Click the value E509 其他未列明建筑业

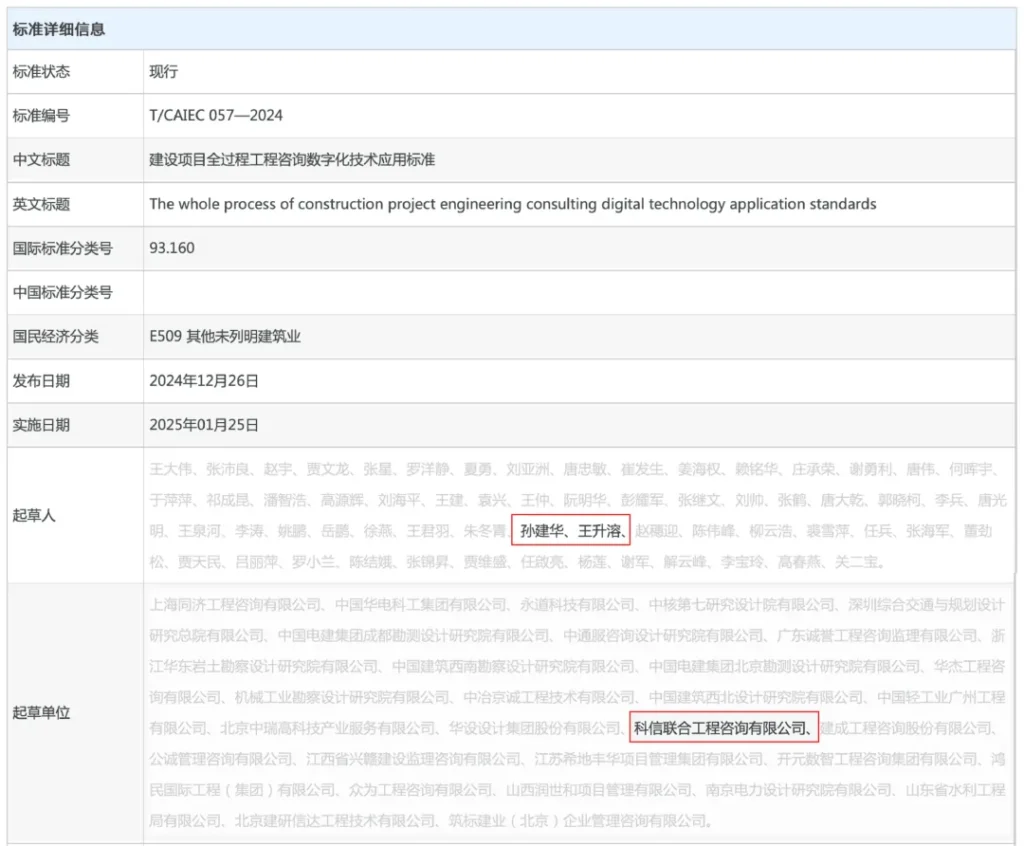click(225, 337)
